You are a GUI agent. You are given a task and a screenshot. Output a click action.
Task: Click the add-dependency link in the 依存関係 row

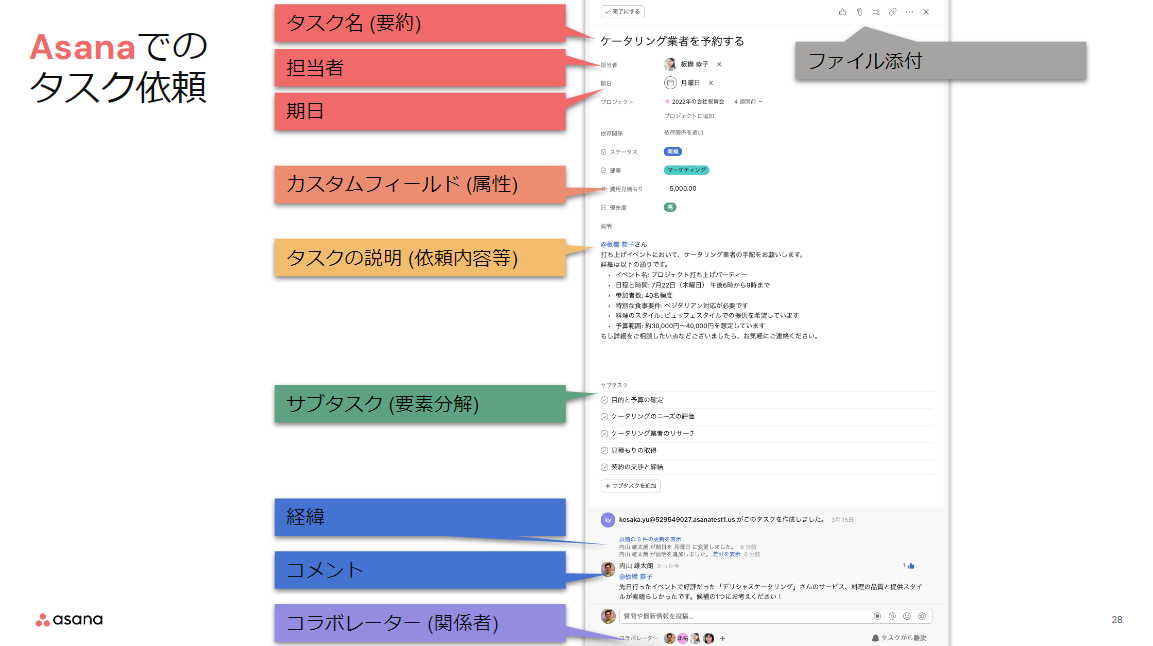tap(684, 133)
